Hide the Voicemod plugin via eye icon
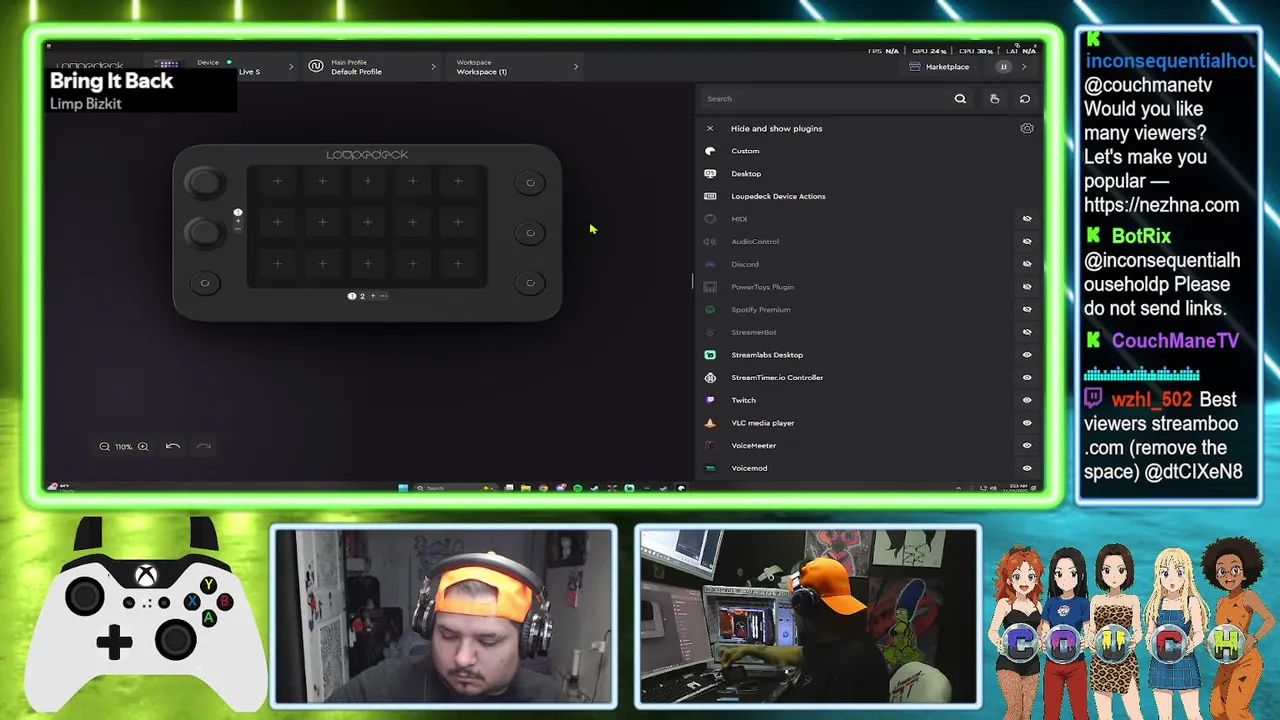Screen dimensions: 1280x720 pos(1026,468)
